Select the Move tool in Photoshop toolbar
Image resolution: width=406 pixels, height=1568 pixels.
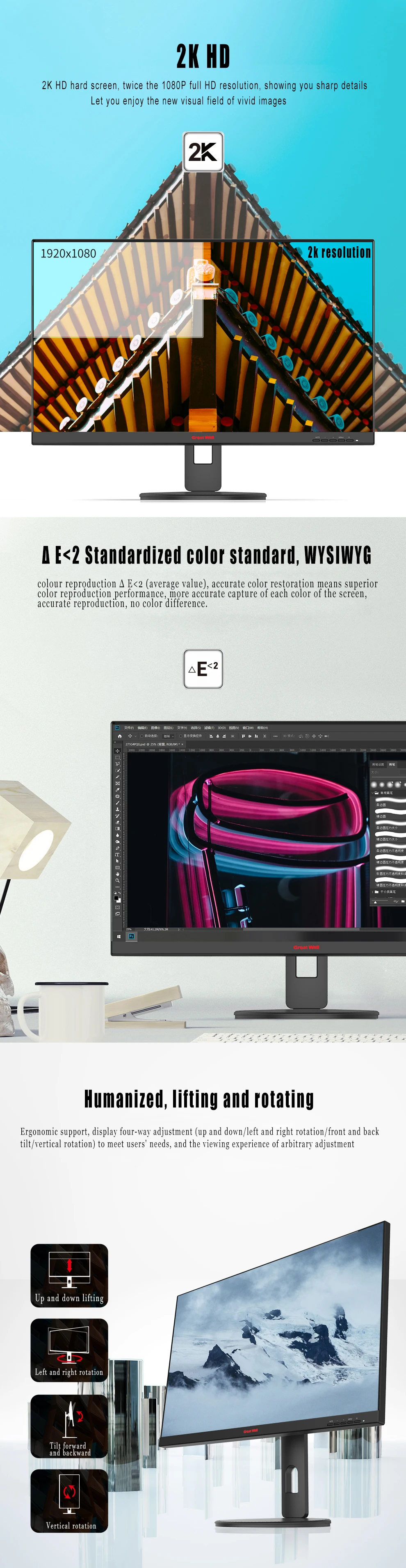(117, 751)
